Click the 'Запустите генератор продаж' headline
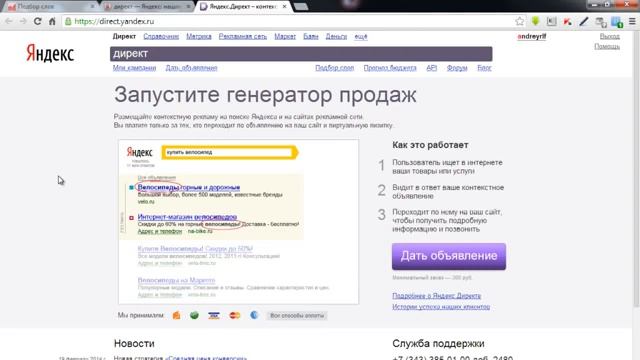This screenshot has height=360, width=640. point(265,95)
